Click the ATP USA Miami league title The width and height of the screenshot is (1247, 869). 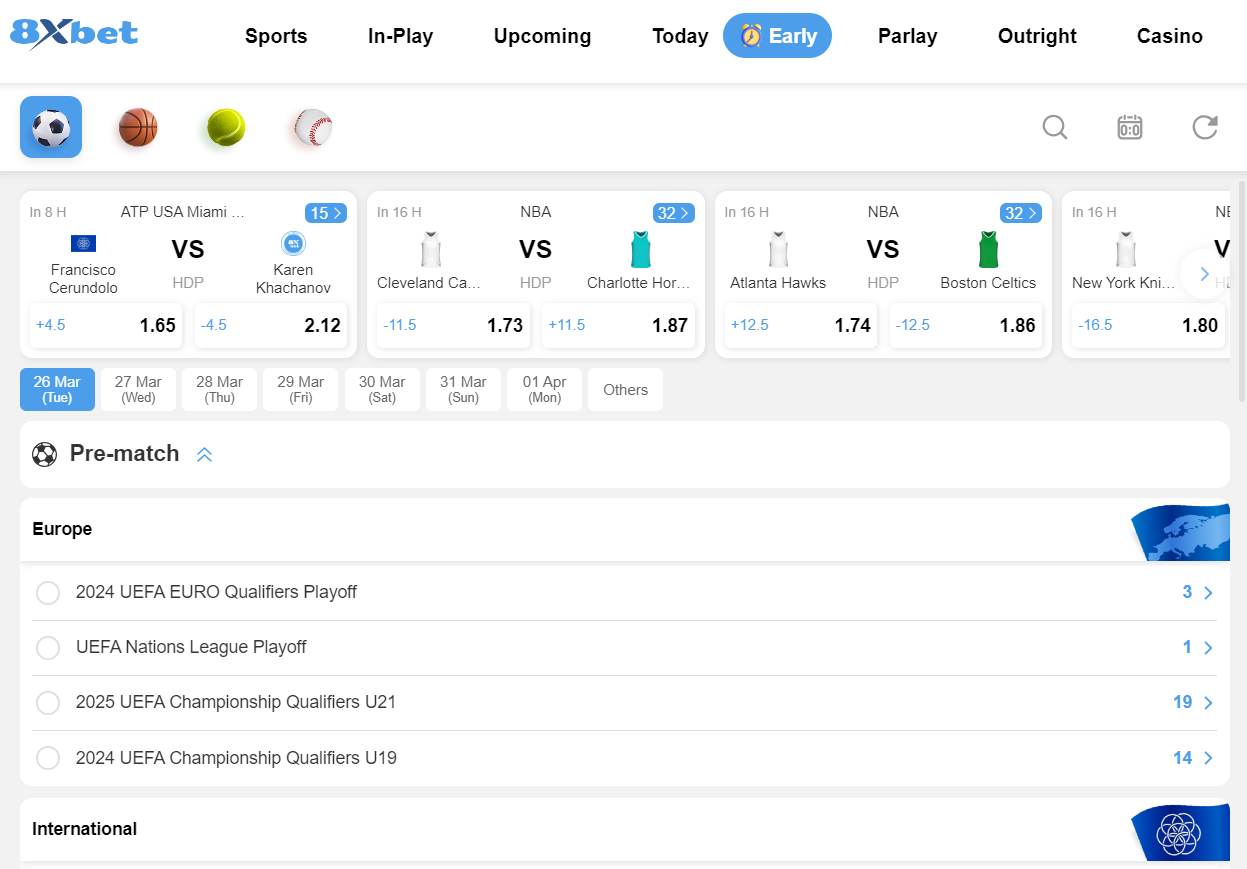(183, 212)
